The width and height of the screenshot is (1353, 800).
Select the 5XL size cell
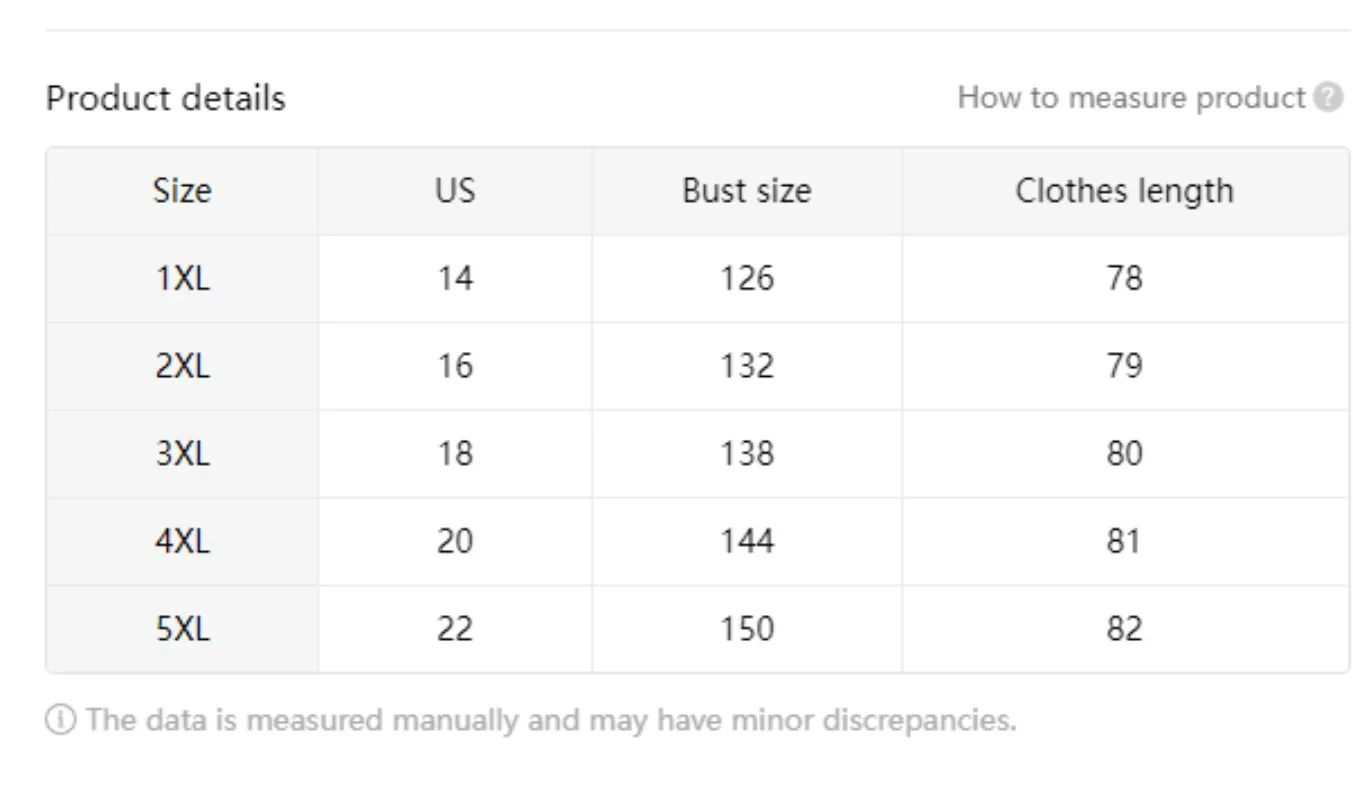tap(182, 628)
